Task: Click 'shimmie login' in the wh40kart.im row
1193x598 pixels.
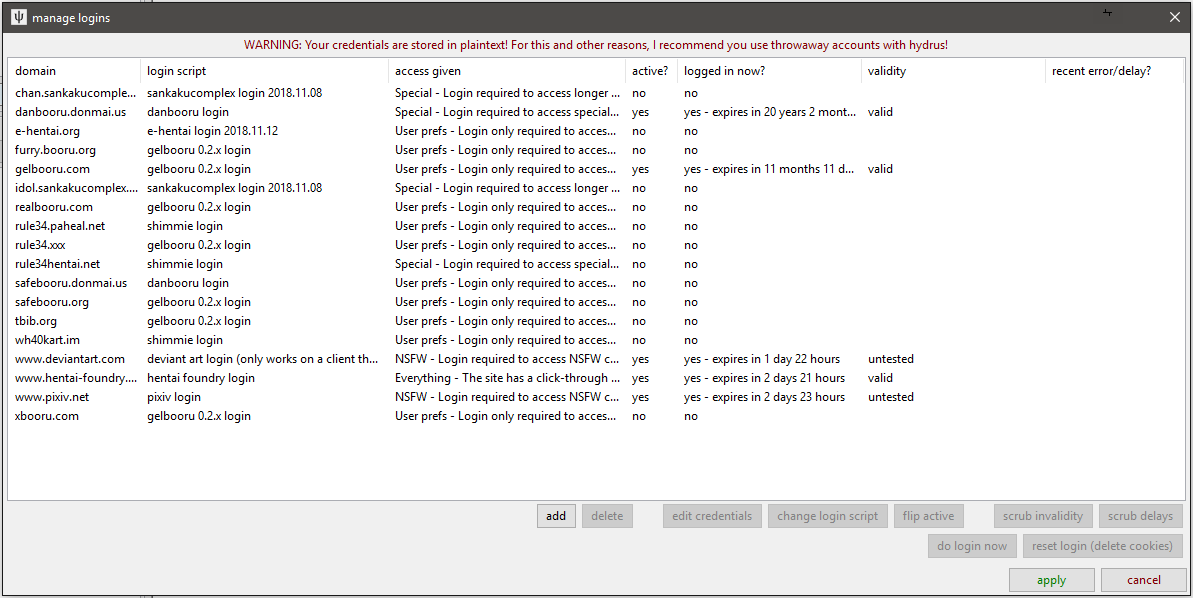Action: [185, 340]
